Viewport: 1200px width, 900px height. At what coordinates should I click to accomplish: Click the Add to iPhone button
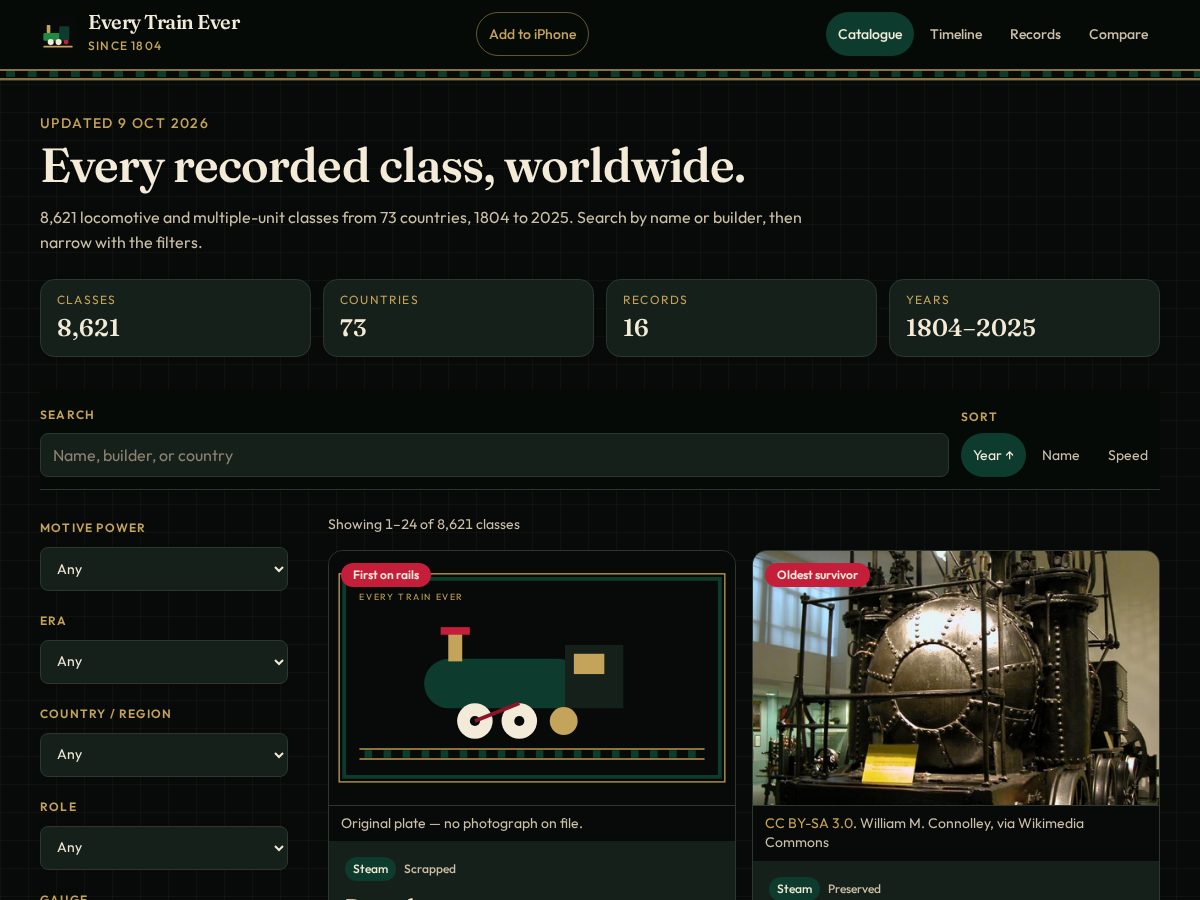pyautogui.click(x=532, y=34)
